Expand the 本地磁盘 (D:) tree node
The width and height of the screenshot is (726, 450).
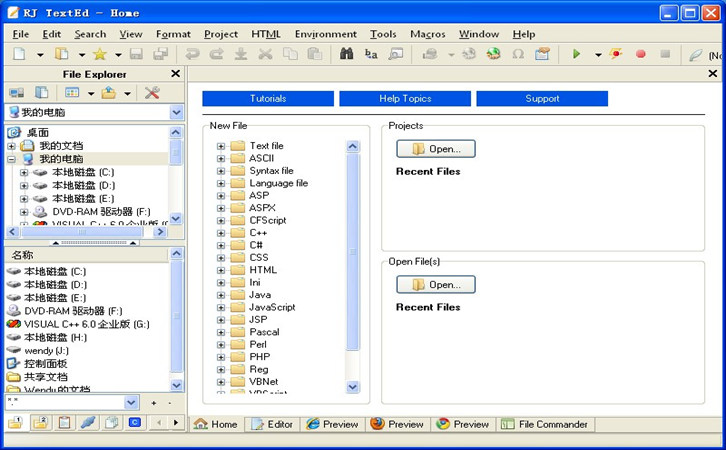pyautogui.click(x=24, y=185)
